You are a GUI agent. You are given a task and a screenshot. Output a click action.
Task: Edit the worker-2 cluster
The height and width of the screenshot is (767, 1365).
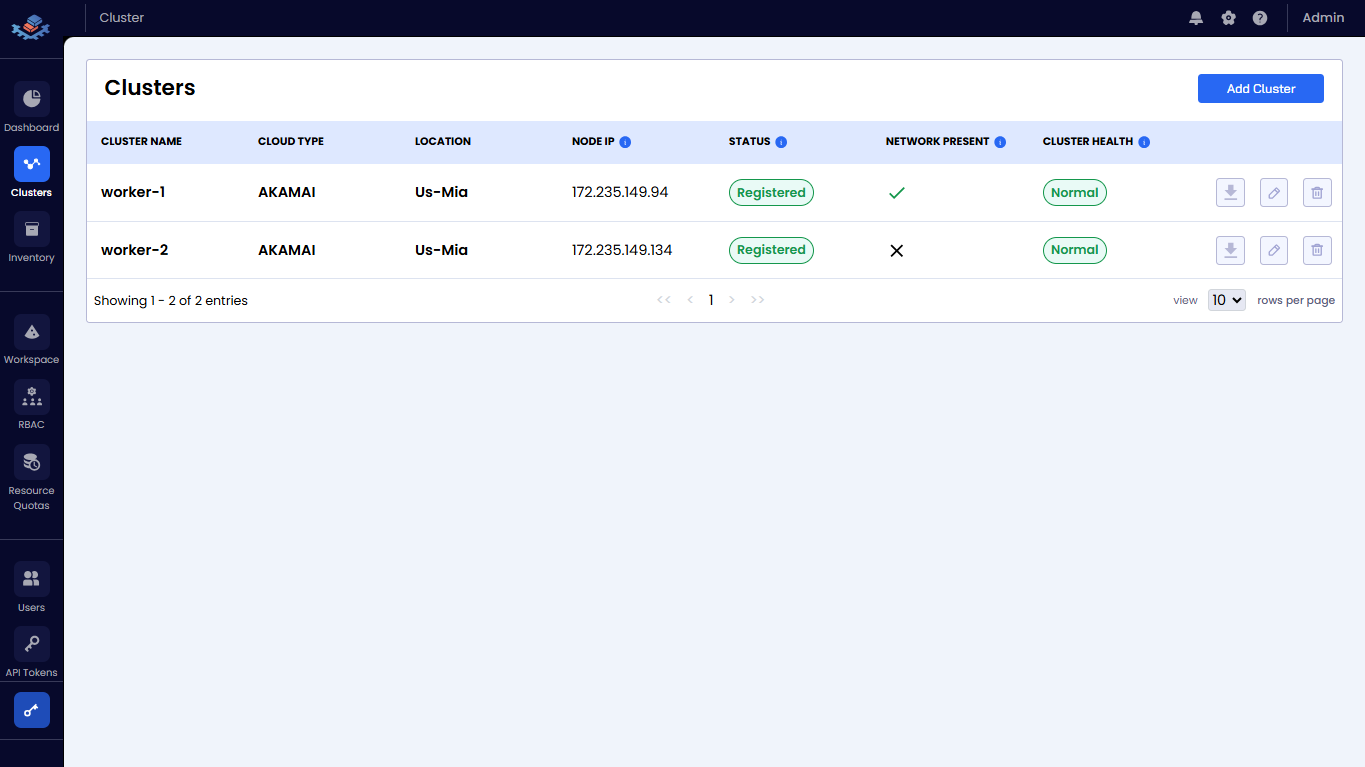tap(1274, 250)
